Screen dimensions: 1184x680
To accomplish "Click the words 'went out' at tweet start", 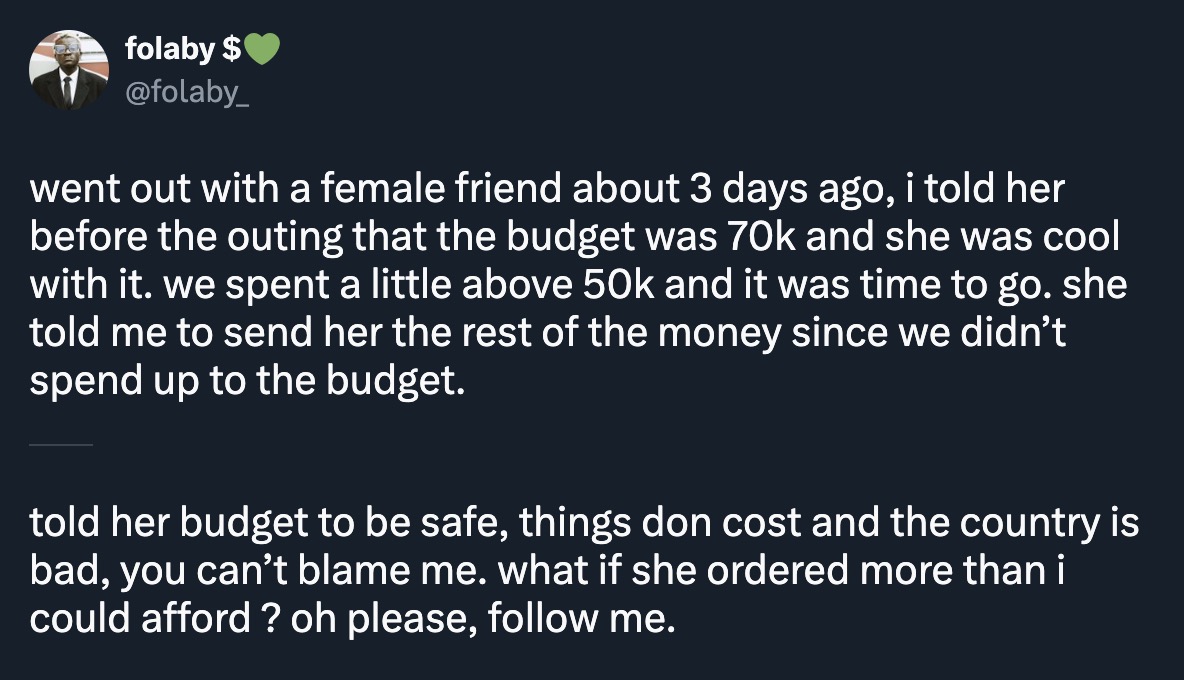I will [93, 190].
